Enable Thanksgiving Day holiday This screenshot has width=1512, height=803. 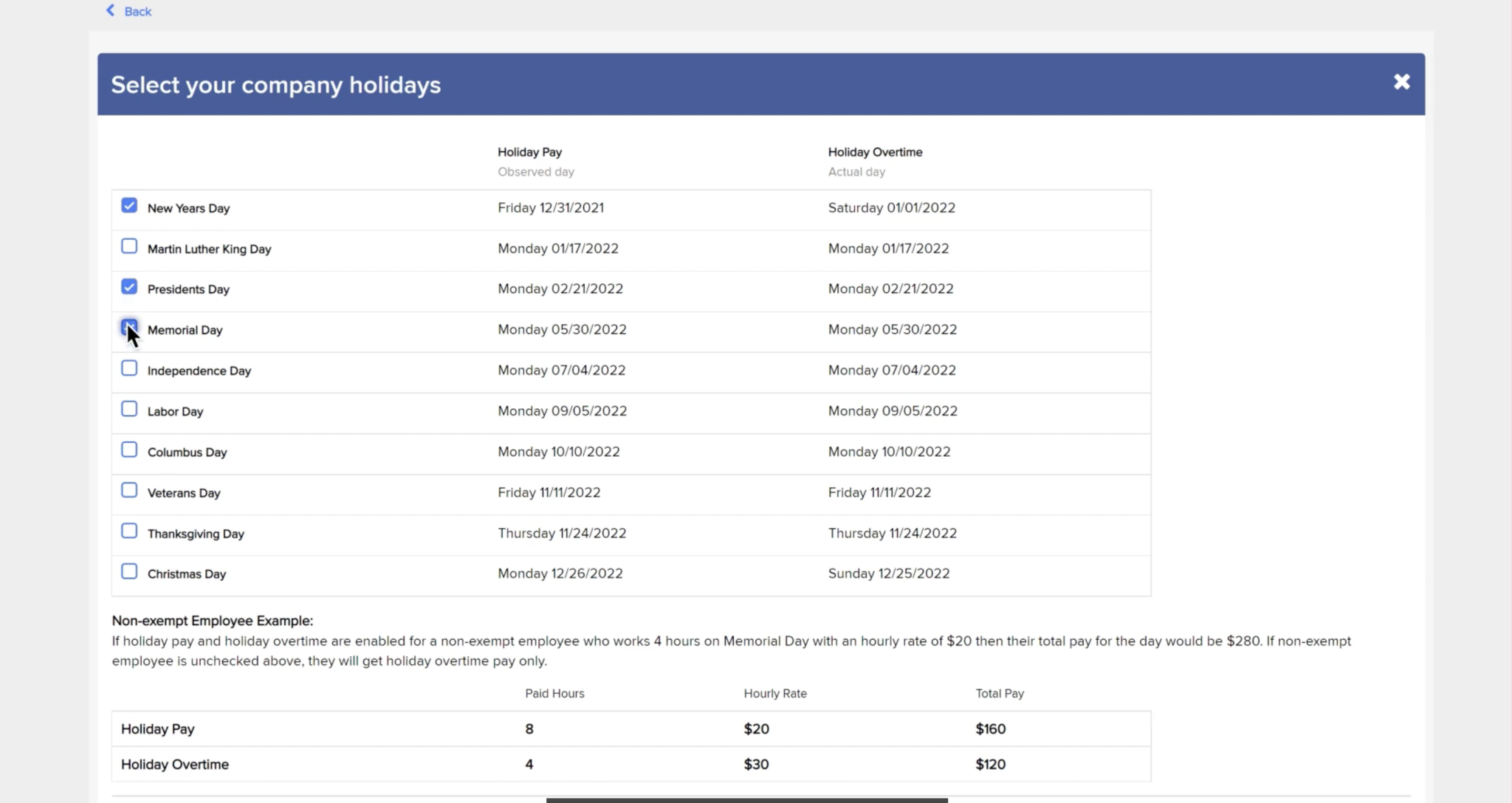[129, 530]
